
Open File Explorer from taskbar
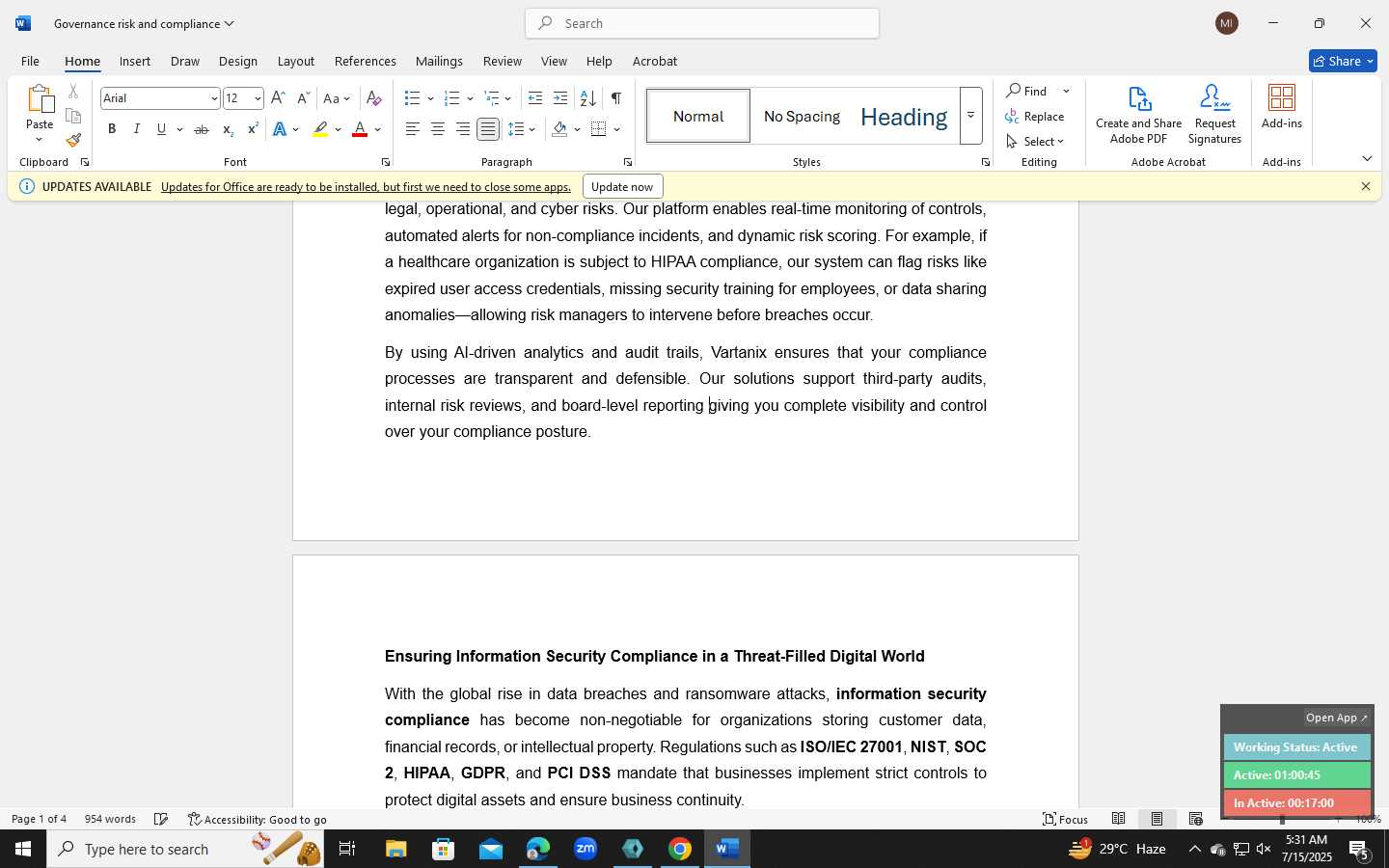click(396, 849)
